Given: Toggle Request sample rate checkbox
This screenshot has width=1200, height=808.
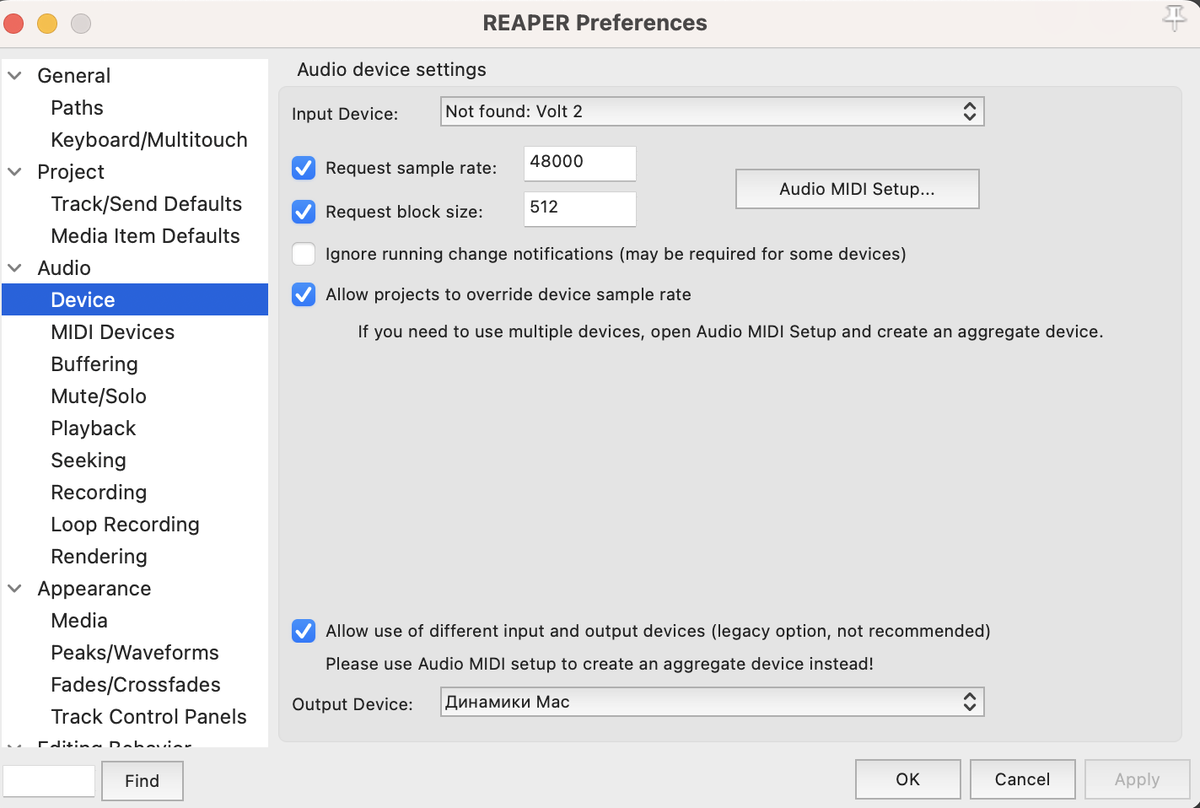Looking at the screenshot, I should click(304, 168).
